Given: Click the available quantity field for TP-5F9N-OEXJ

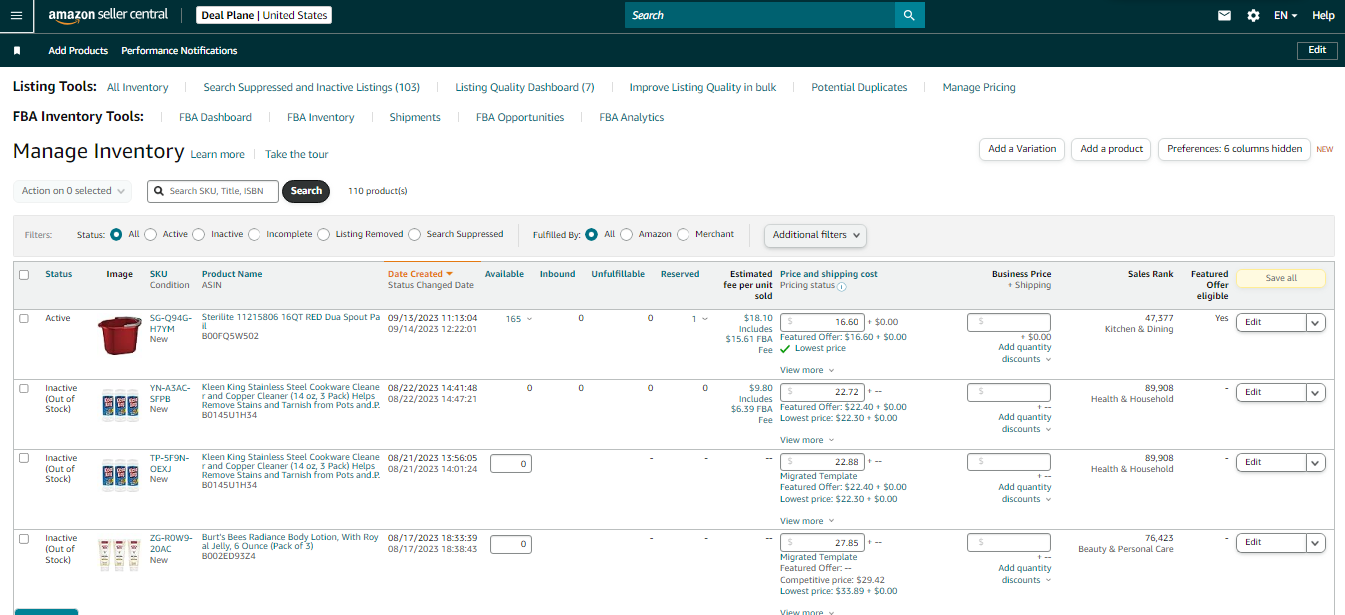Looking at the screenshot, I should pyautogui.click(x=510, y=463).
